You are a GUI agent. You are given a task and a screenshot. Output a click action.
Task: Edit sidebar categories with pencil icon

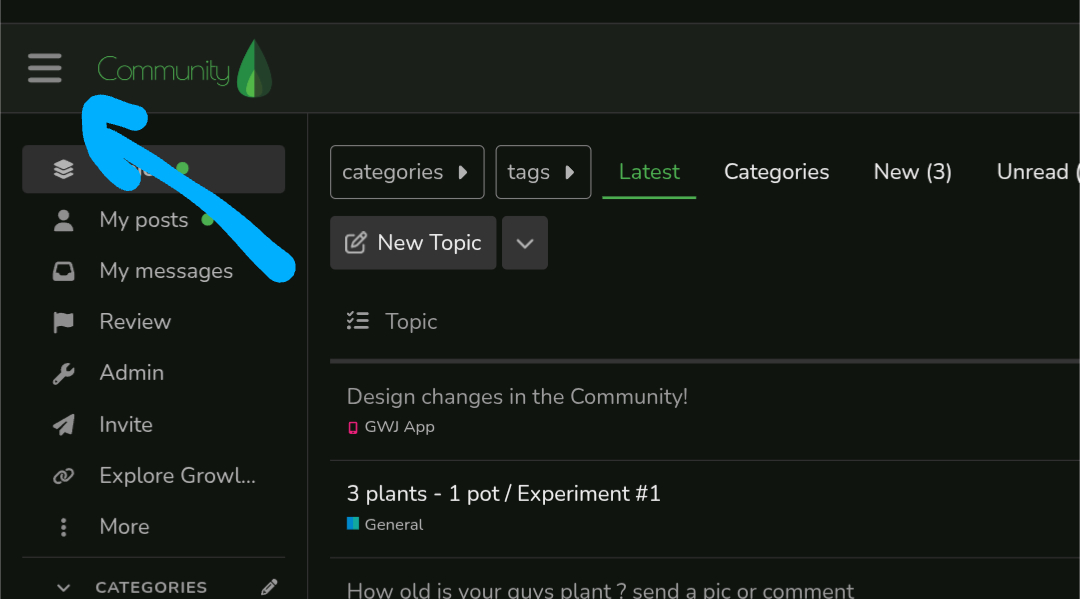268,587
